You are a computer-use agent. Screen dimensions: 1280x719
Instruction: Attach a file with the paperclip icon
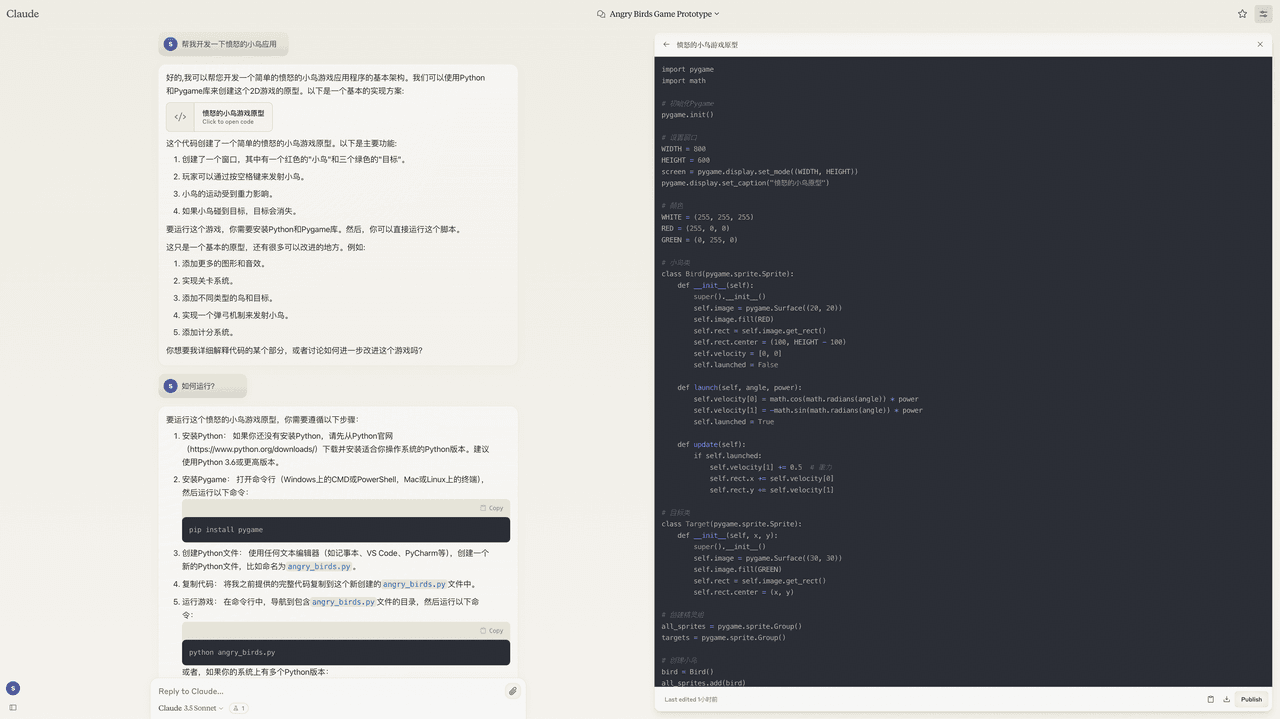click(x=512, y=691)
